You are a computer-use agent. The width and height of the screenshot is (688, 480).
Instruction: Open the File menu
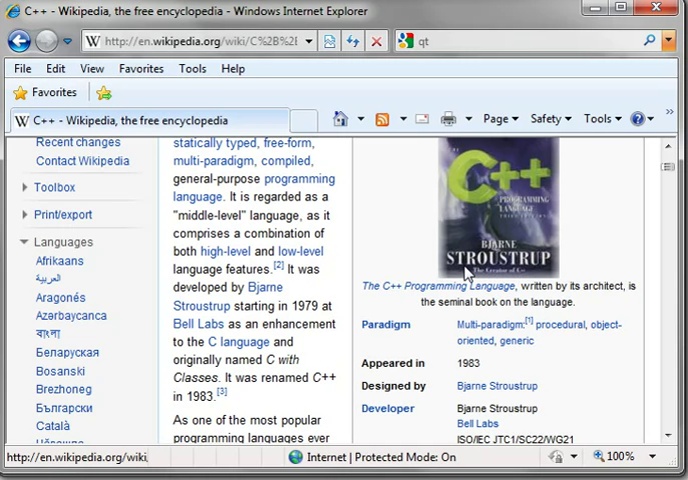(22, 69)
